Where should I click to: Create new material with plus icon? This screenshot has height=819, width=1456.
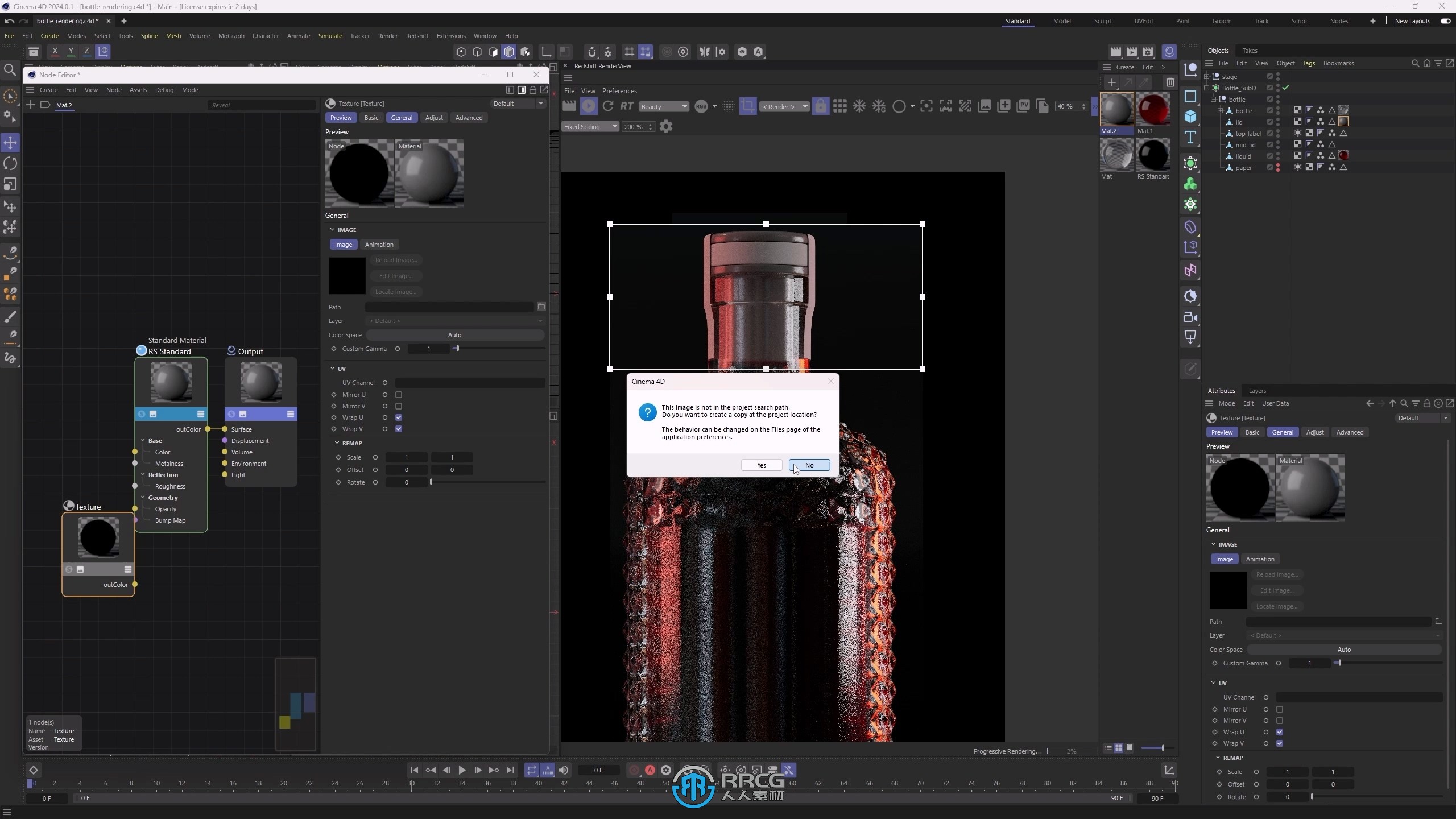point(1111,82)
